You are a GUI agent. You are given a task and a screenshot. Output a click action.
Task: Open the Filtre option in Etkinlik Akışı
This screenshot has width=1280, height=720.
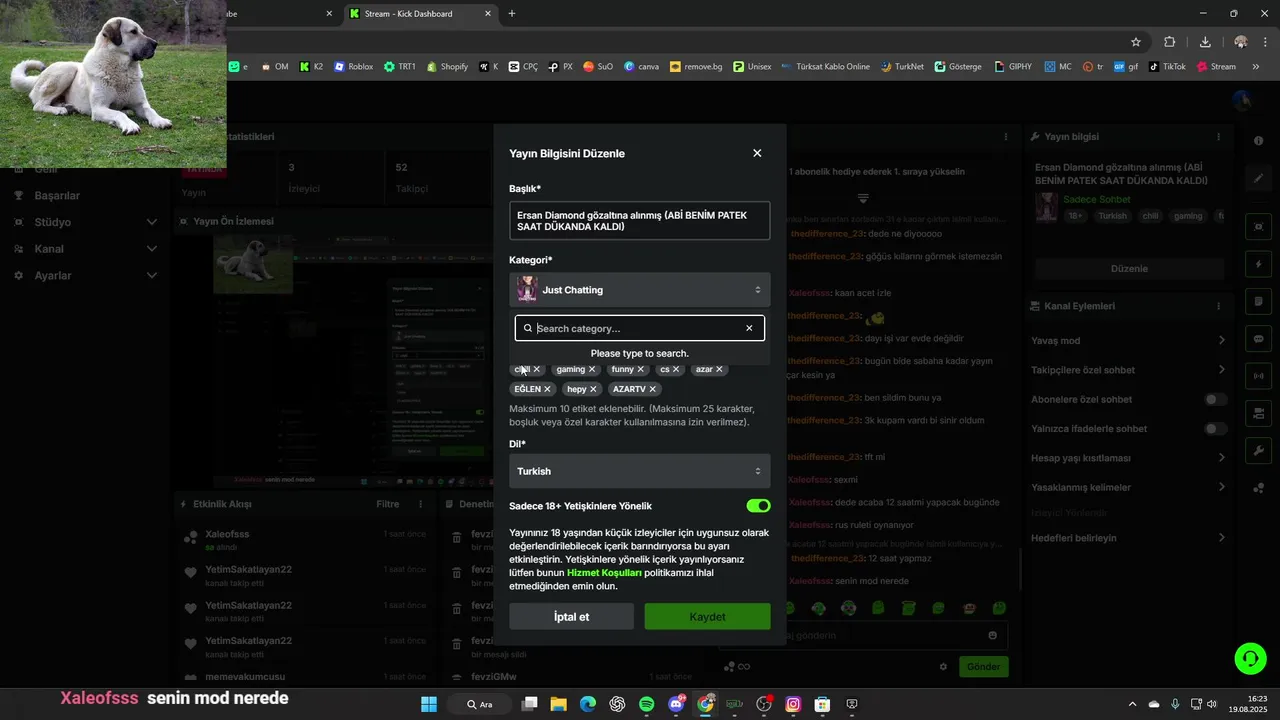point(388,505)
